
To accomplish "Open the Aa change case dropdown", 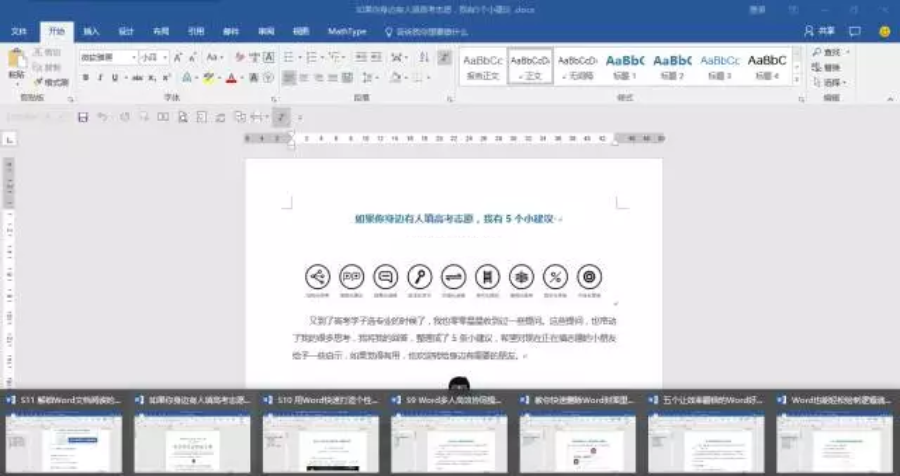I will coord(214,57).
